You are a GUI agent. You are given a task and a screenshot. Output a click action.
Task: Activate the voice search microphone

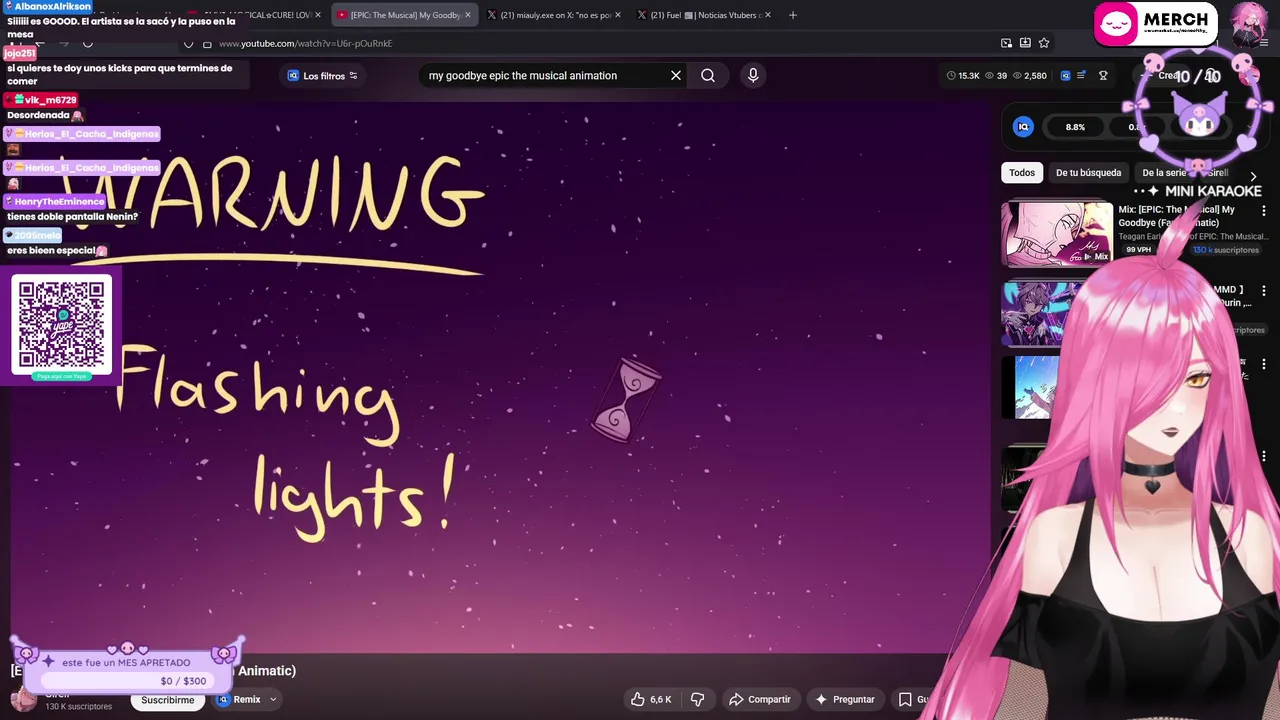coord(753,75)
